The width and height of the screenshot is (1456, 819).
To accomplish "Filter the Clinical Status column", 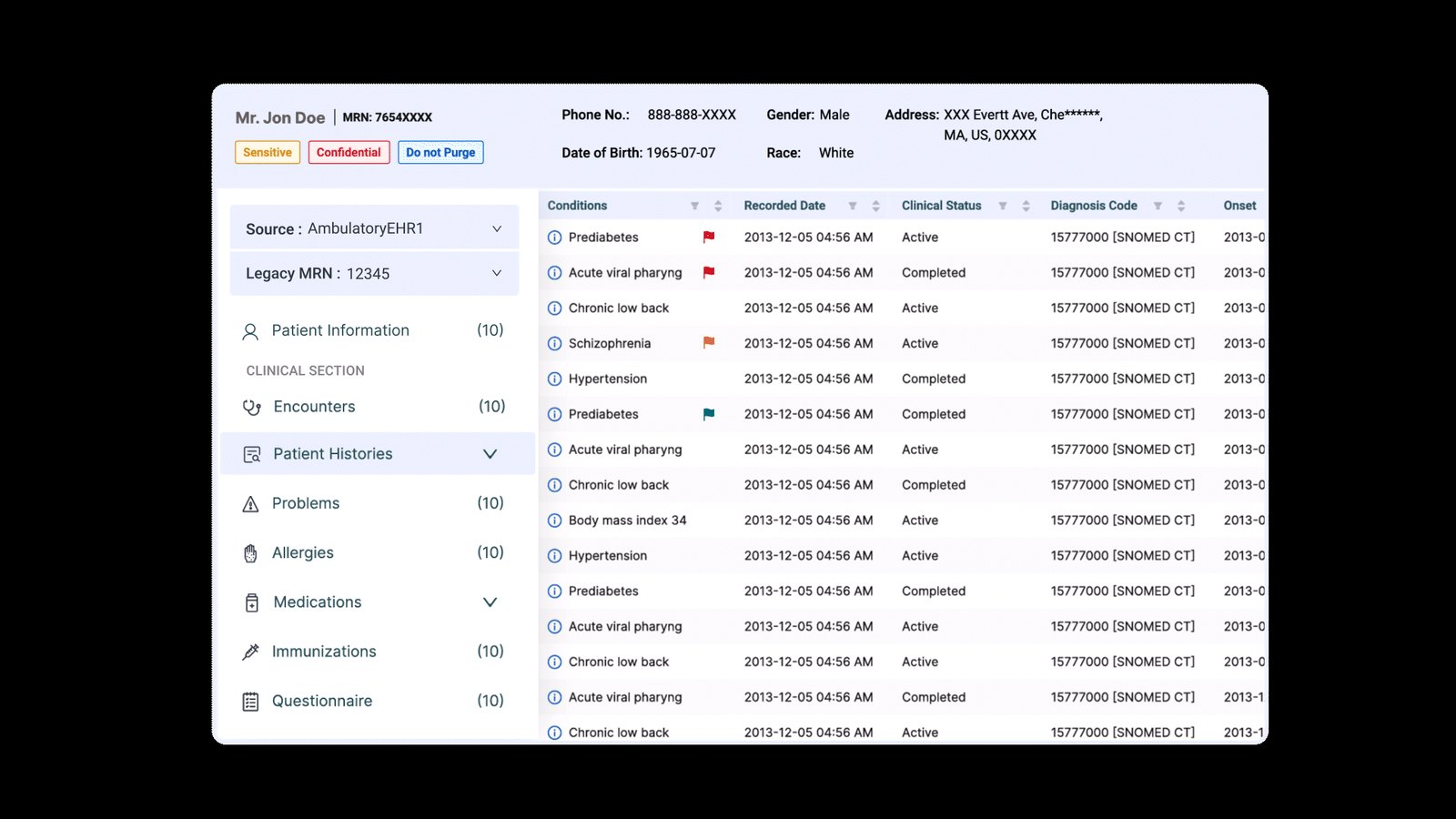I will click(1003, 206).
